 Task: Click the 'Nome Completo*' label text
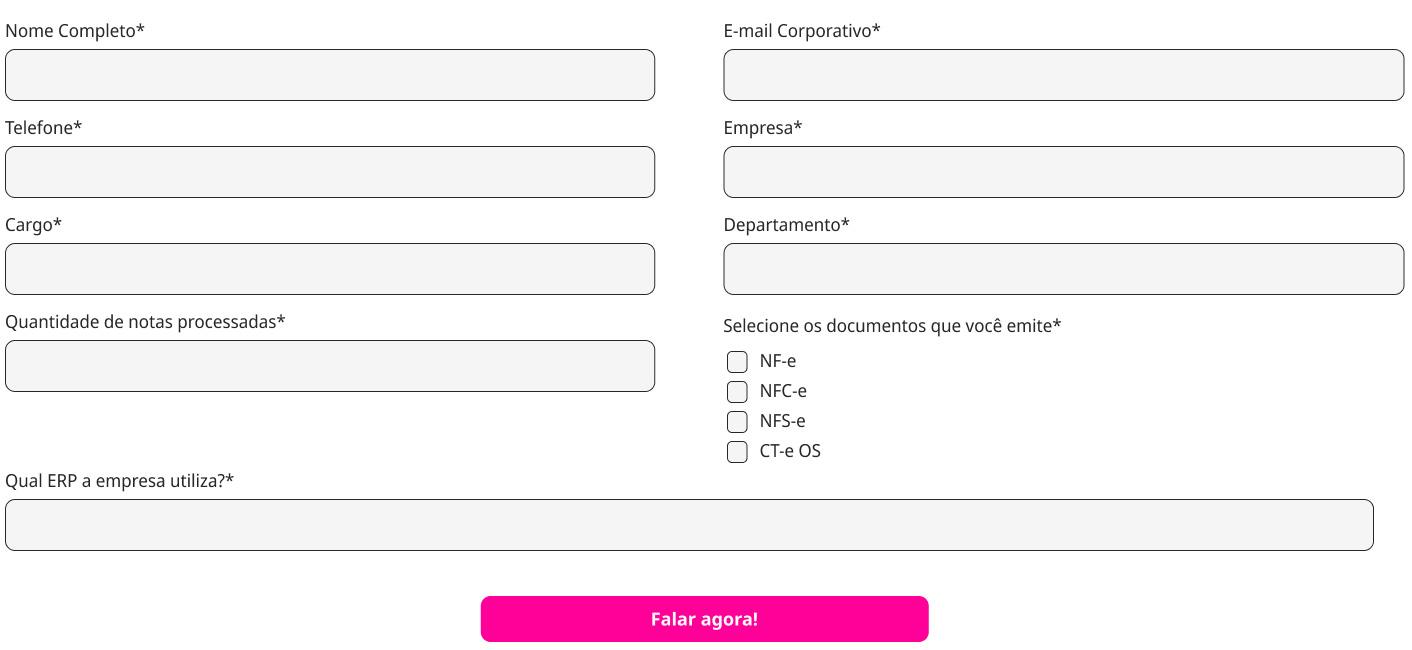(75, 31)
